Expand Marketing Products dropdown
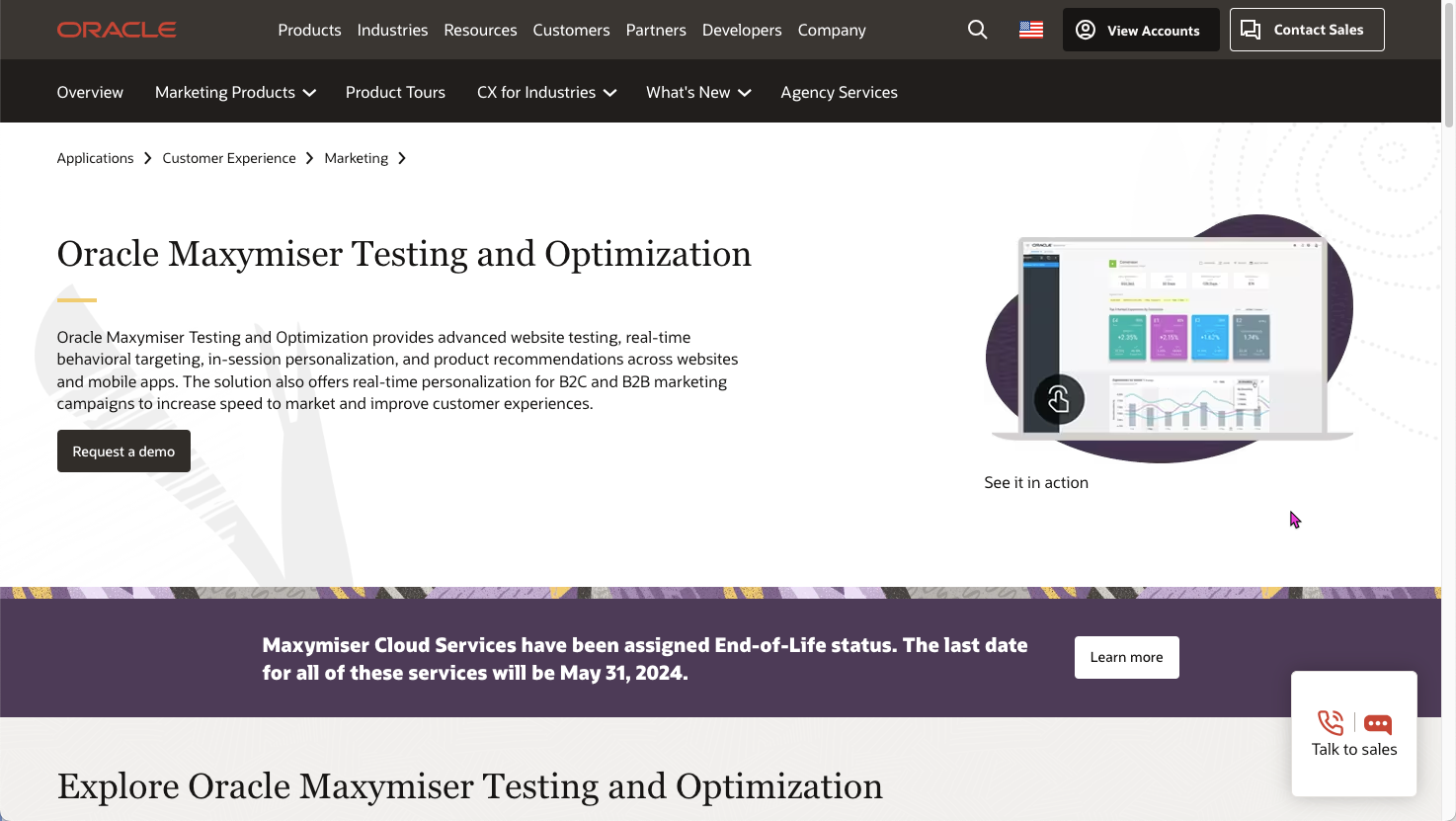 pos(235,92)
